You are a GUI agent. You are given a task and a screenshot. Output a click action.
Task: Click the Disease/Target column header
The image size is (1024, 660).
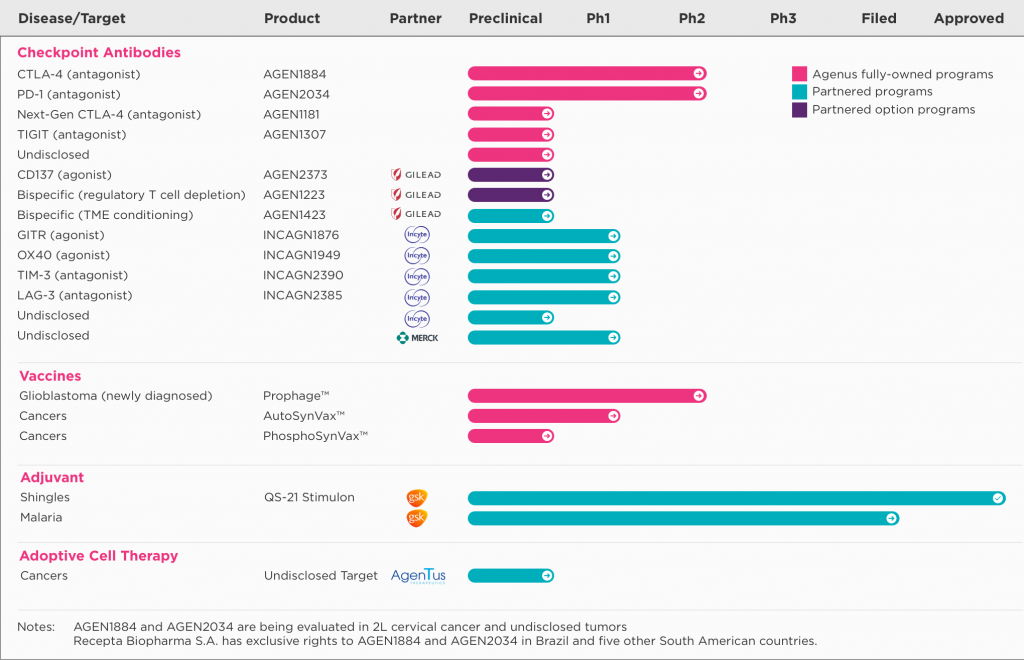(x=72, y=18)
